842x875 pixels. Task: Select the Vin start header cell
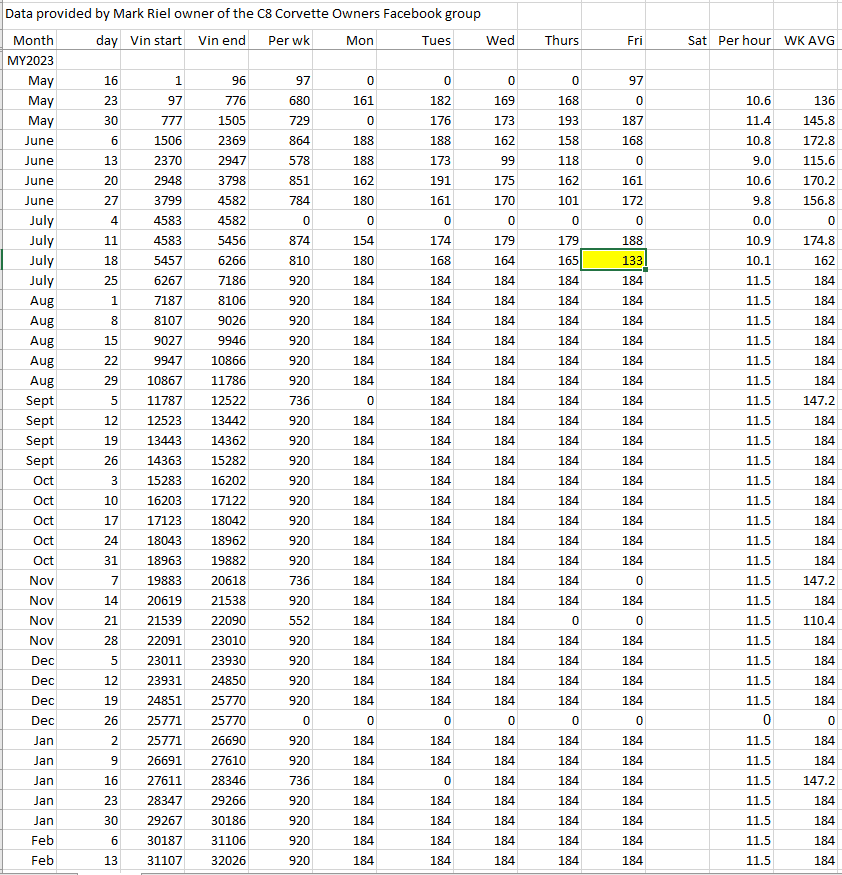pos(156,40)
